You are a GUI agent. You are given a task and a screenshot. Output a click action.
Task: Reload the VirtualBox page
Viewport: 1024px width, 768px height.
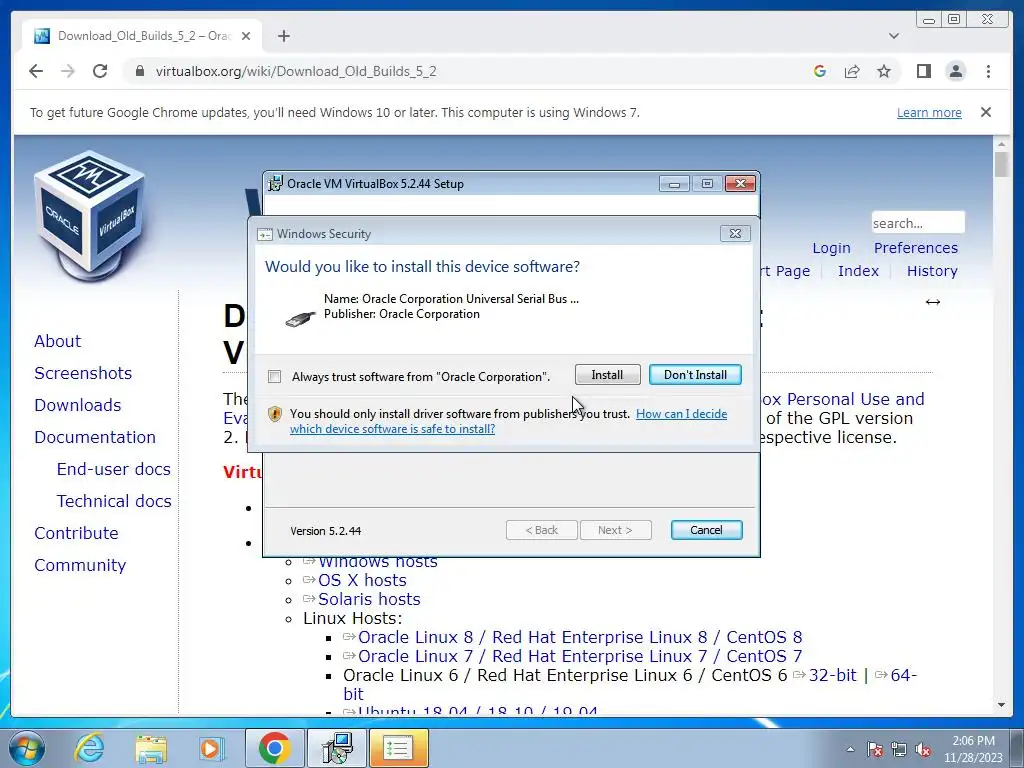pyautogui.click(x=100, y=71)
